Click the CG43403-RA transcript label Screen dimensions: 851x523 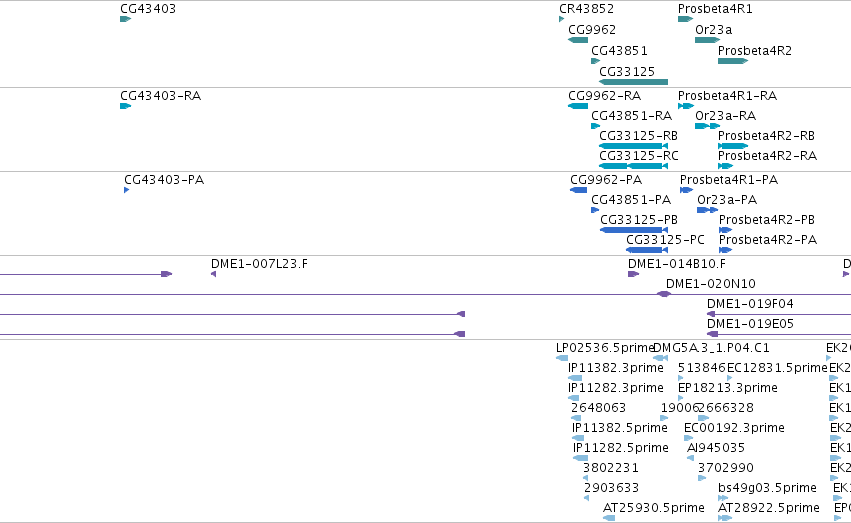point(161,96)
